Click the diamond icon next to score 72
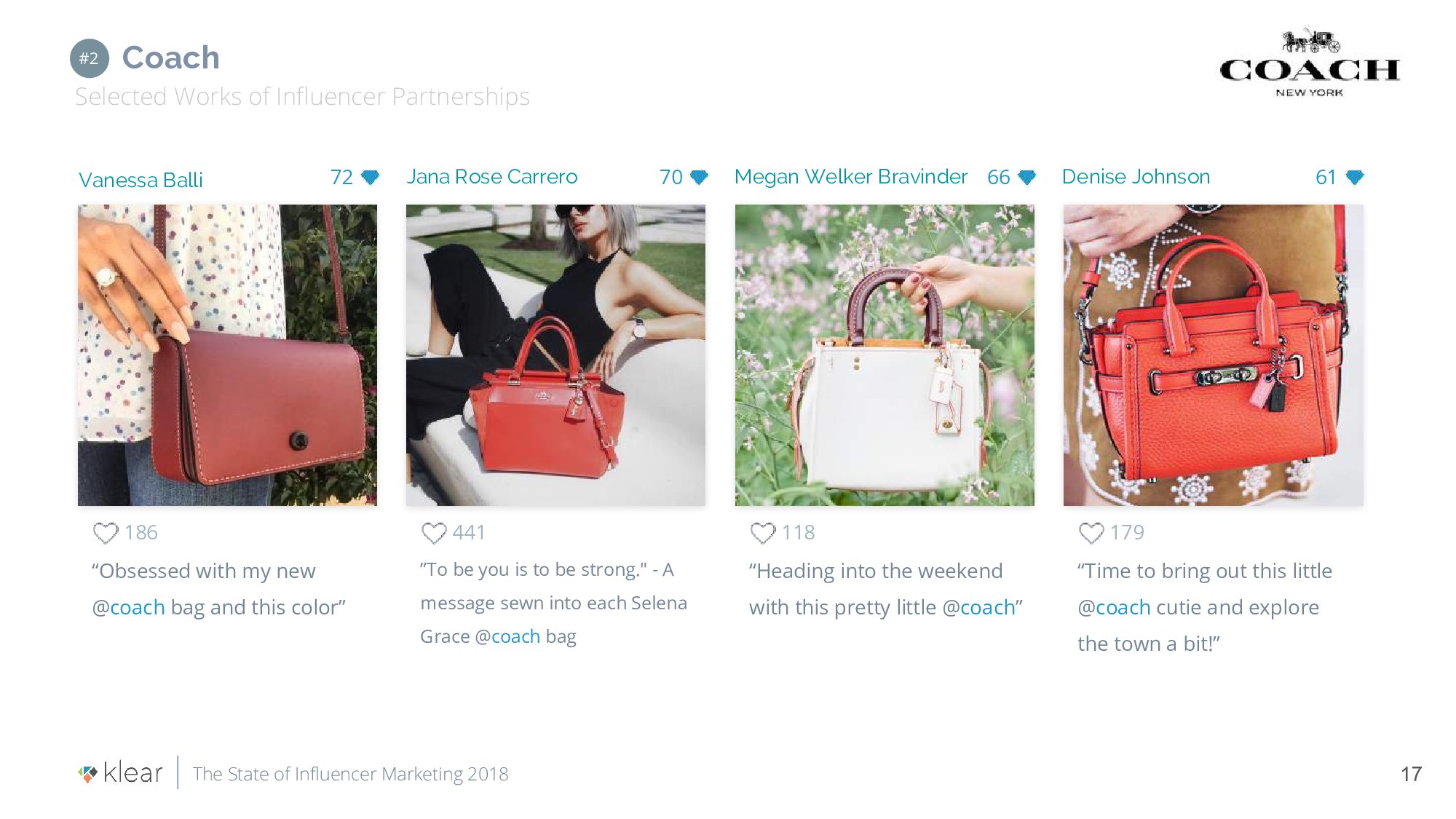The height and width of the screenshot is (819, 1456). coord(371,177)
